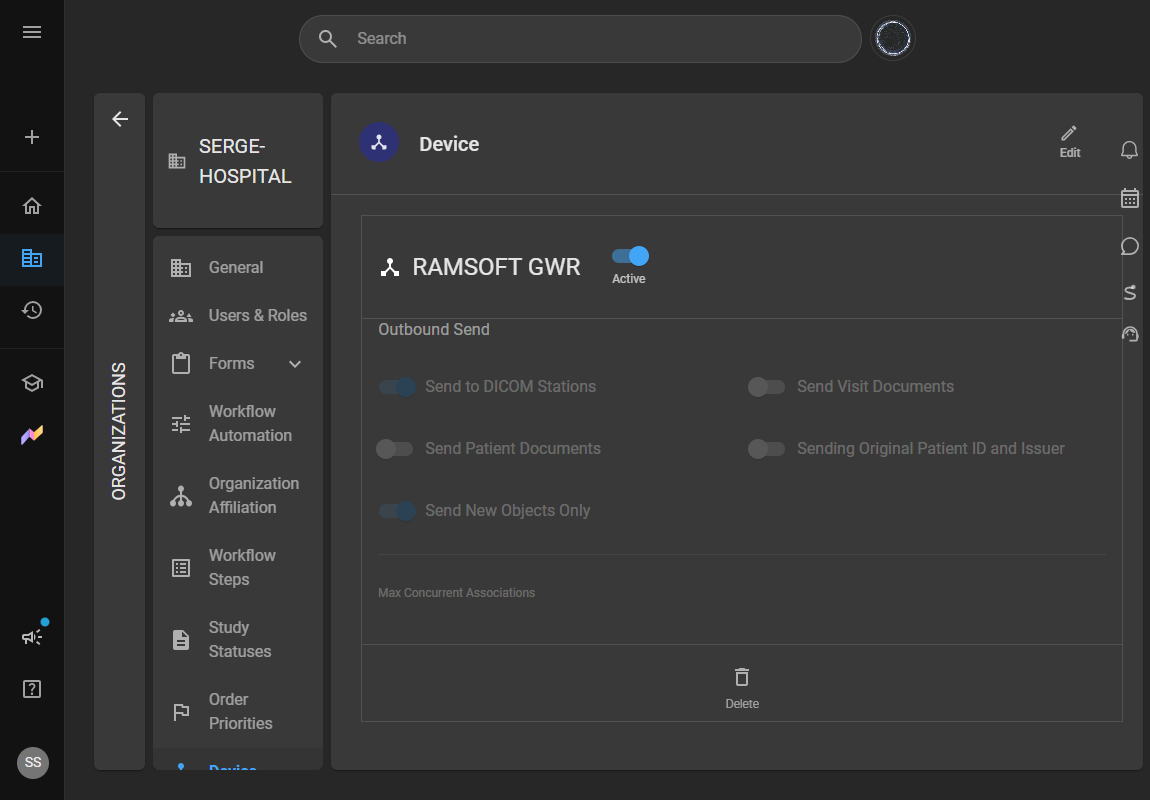Toggle Sending Original Patient ID and Issuer
Image resolution: width=1150 pixels, height=800 pixels.
tap(766, 449)
